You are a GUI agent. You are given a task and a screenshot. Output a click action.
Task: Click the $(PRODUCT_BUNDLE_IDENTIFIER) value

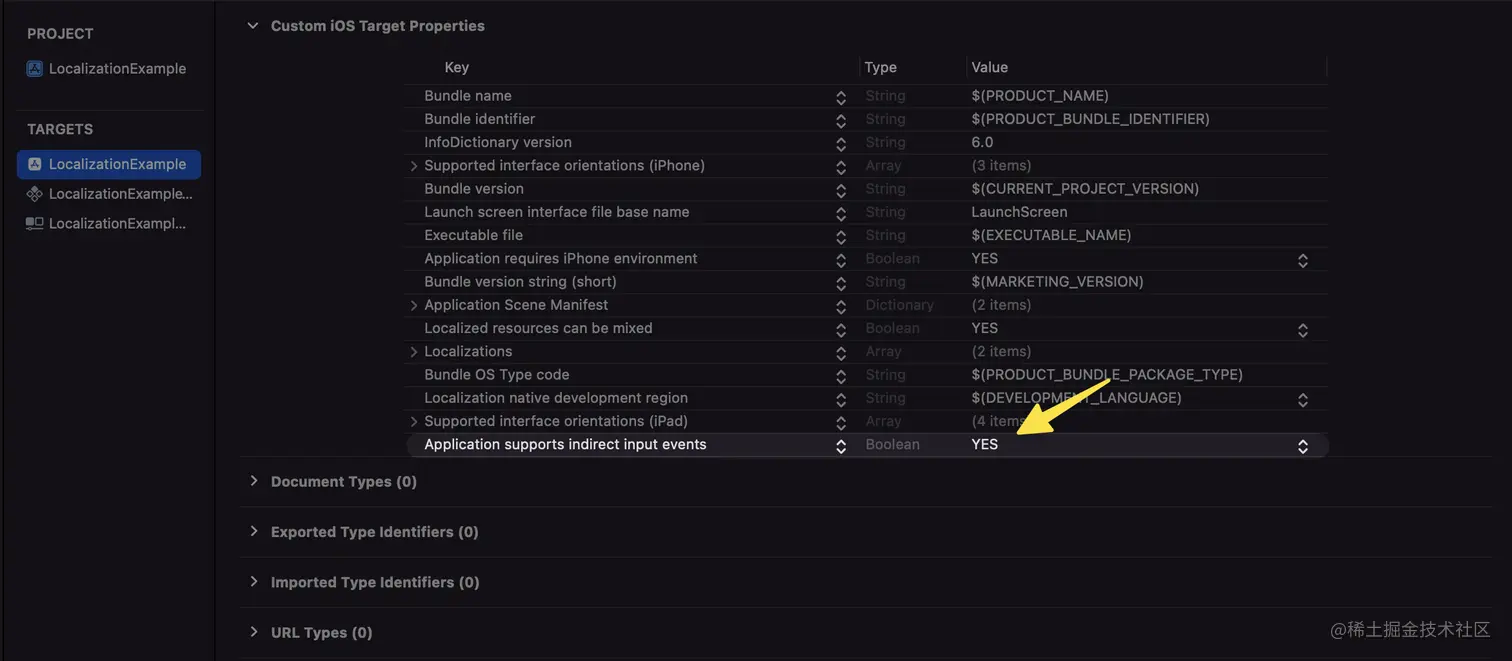[1091, 119]
